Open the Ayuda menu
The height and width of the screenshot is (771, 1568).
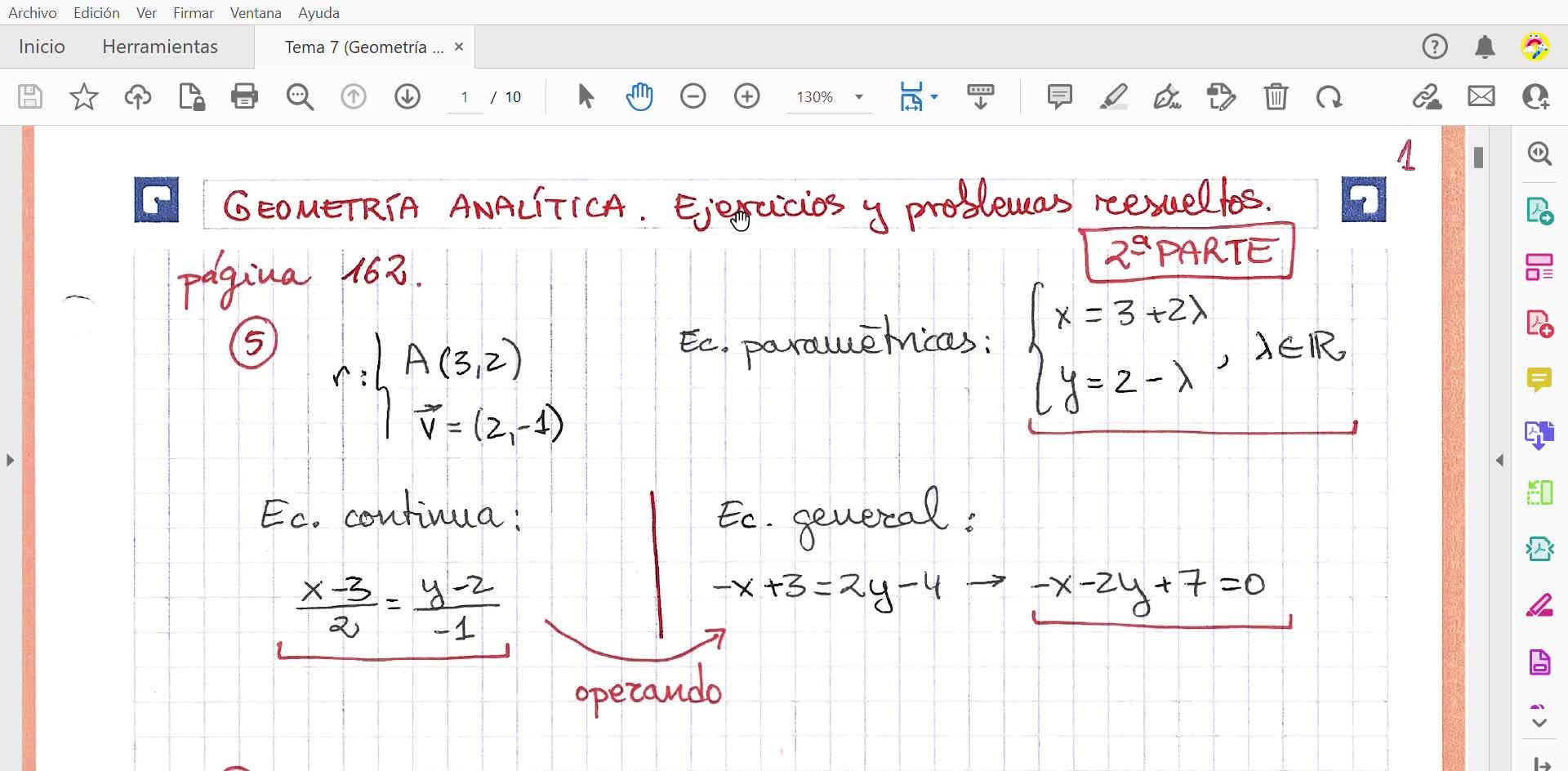319,13
